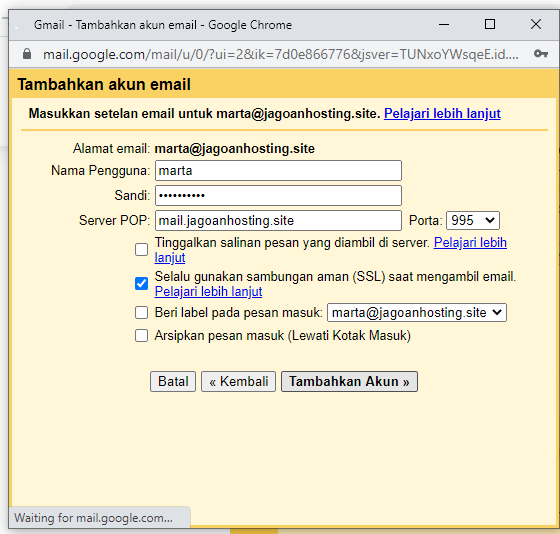
Task: Close the Tambahkan akun email window
Action: (536, 24)
